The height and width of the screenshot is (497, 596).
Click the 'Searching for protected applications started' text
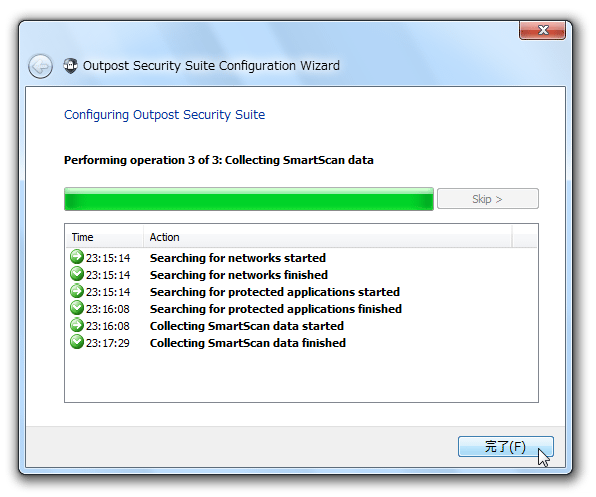(x=275, y=292)
